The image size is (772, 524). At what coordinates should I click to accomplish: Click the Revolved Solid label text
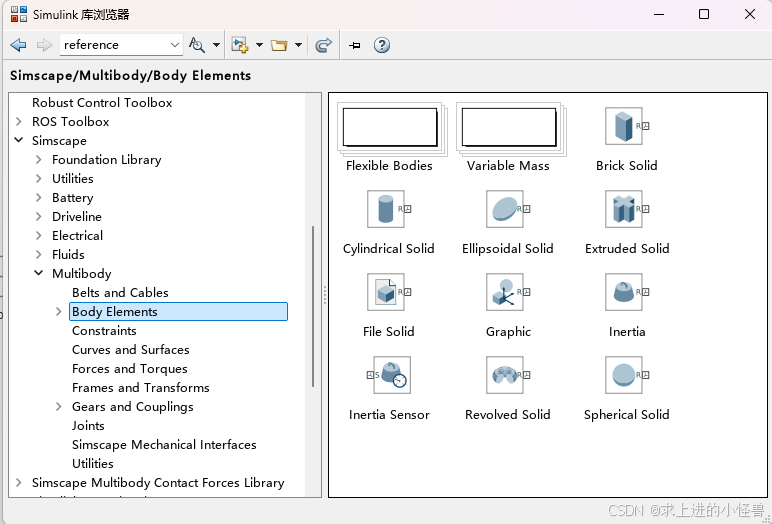pos(508,415)
